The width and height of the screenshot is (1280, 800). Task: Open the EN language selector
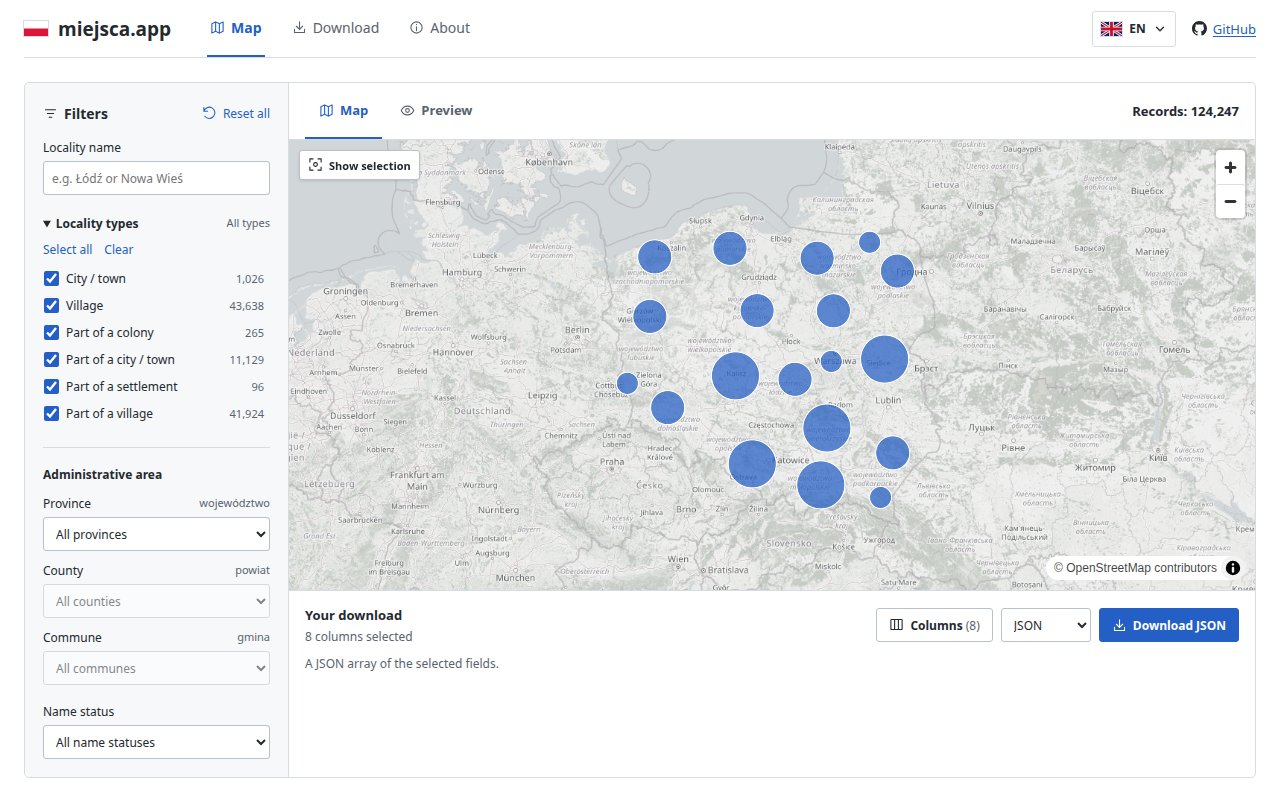pos(1133,29)
